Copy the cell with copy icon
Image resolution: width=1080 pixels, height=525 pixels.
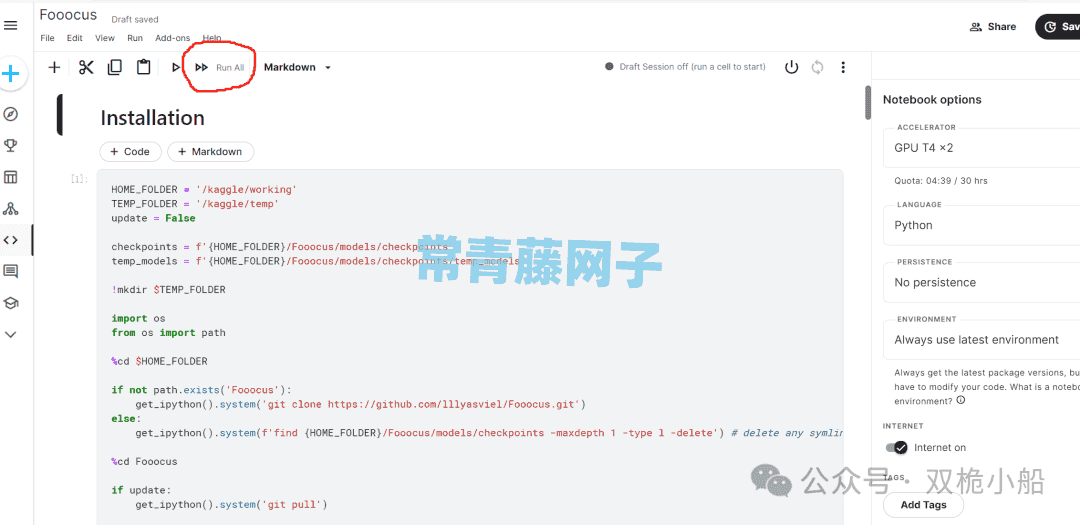point(115,67)
